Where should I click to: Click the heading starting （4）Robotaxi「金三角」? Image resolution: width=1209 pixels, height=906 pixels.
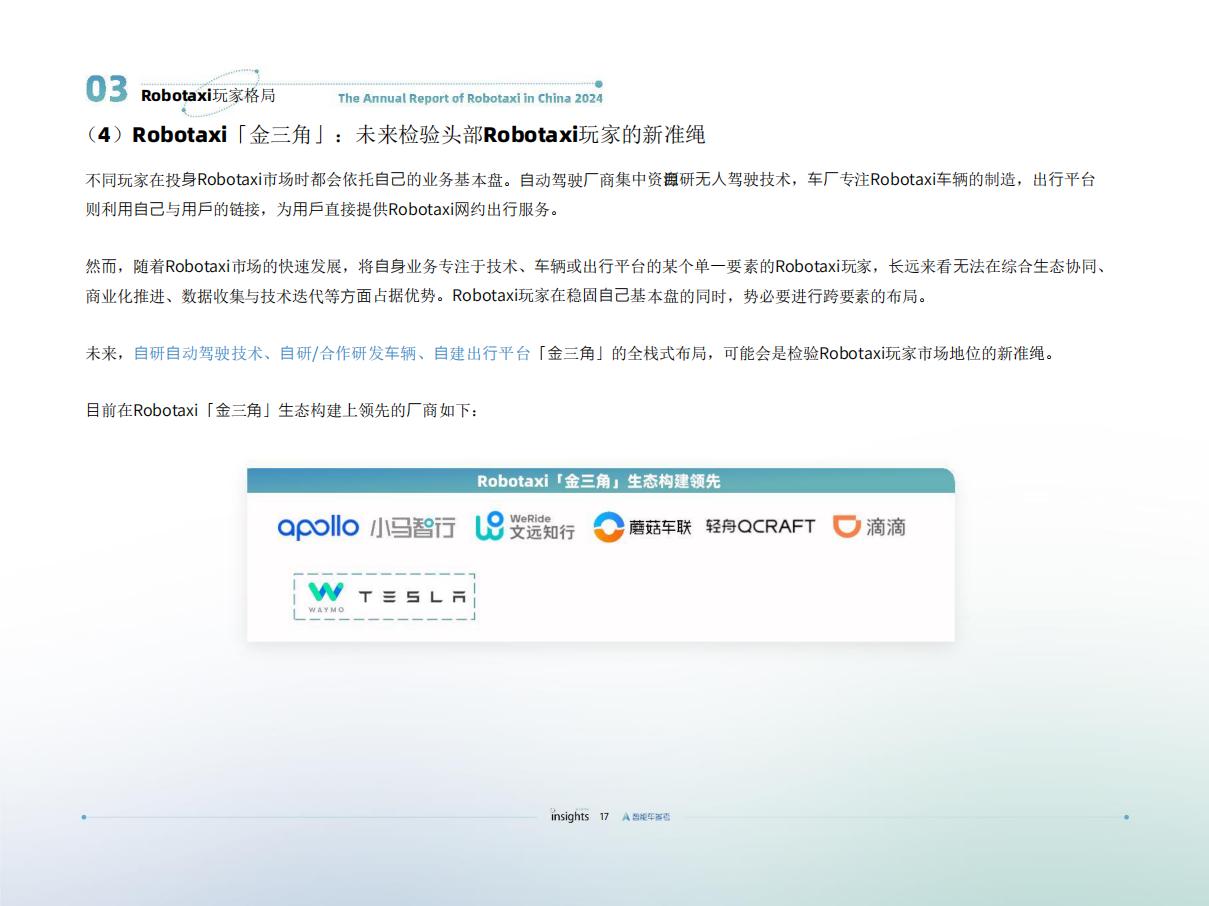[x=397, y=134]
